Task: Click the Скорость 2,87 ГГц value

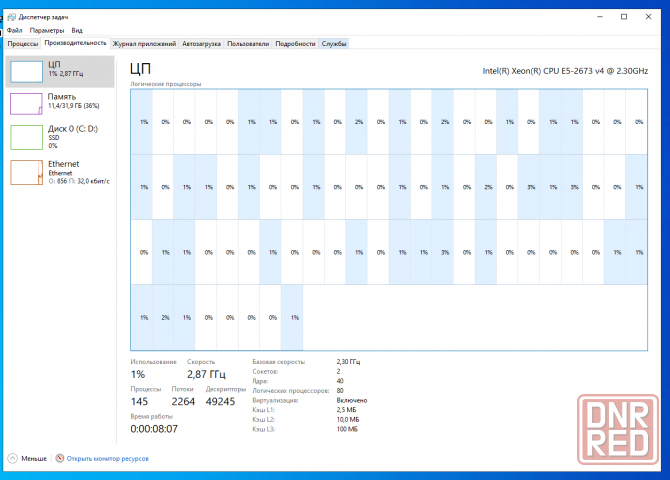Action: tap(206, 374)
